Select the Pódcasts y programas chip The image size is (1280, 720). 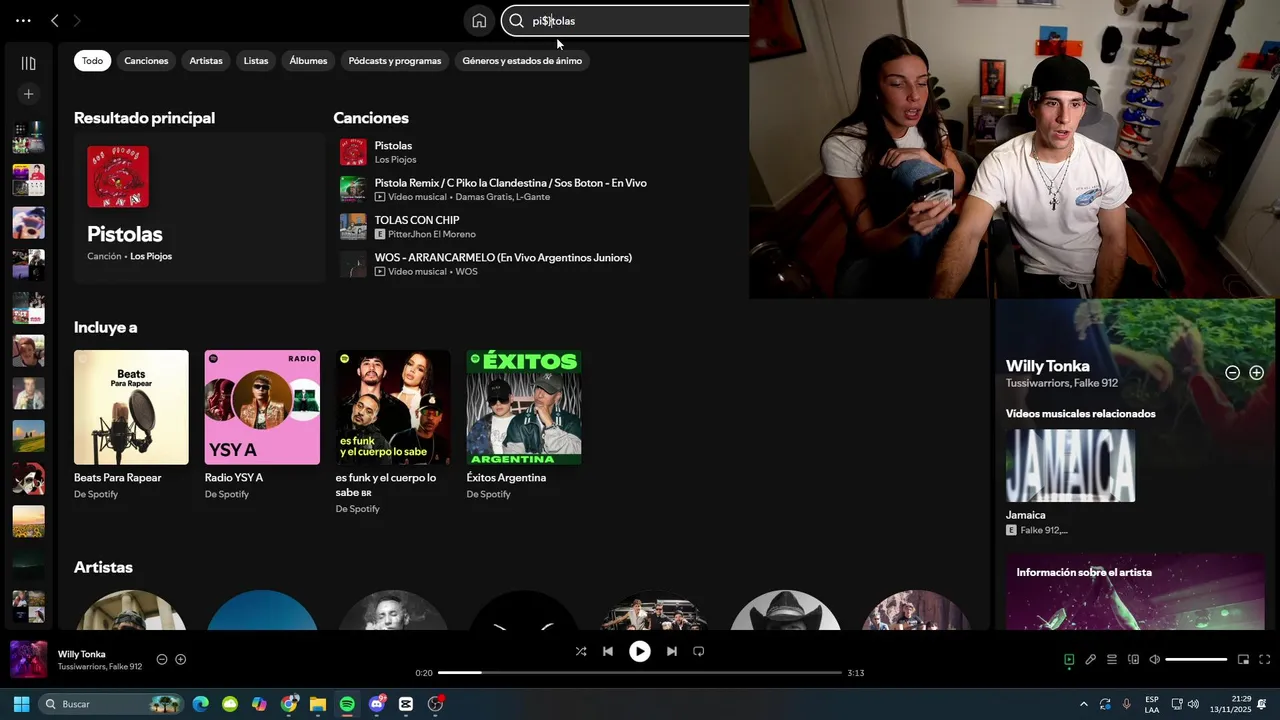[x=395, y=61]
